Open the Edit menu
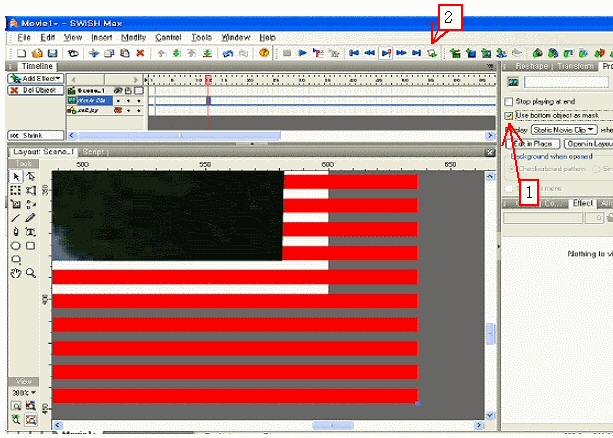Viewport: 613px width, 438px height. coord(47,38)
